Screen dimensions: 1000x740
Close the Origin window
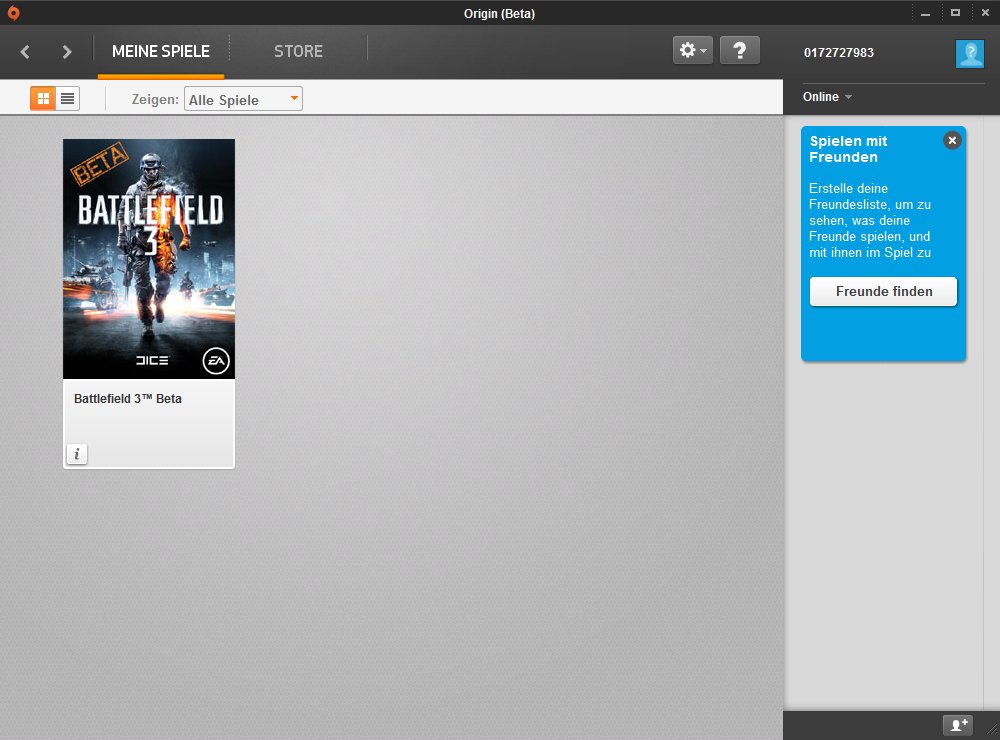pos(985,13)
